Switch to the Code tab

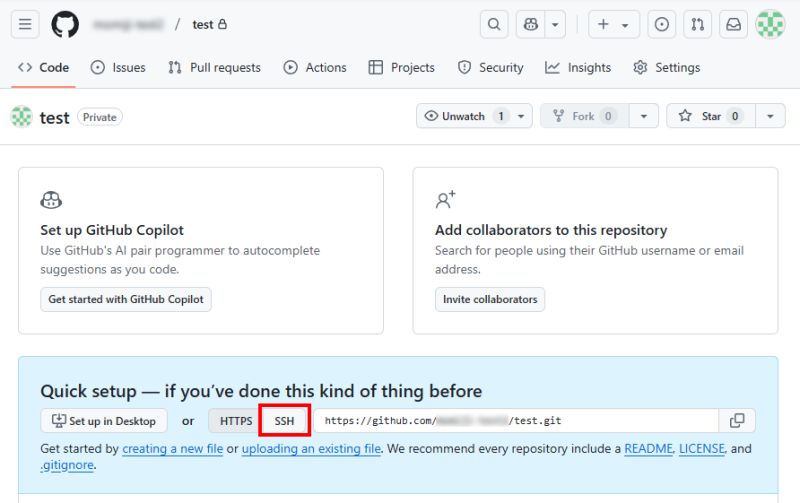(x=43, y=67)
